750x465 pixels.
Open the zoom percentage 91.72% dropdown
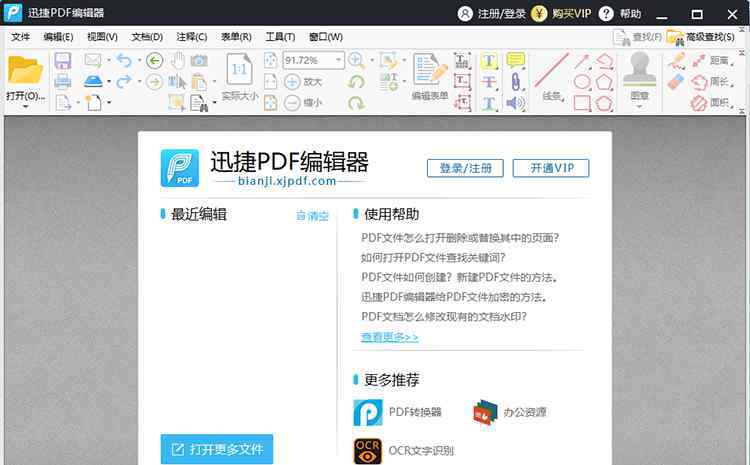point(338,60)
